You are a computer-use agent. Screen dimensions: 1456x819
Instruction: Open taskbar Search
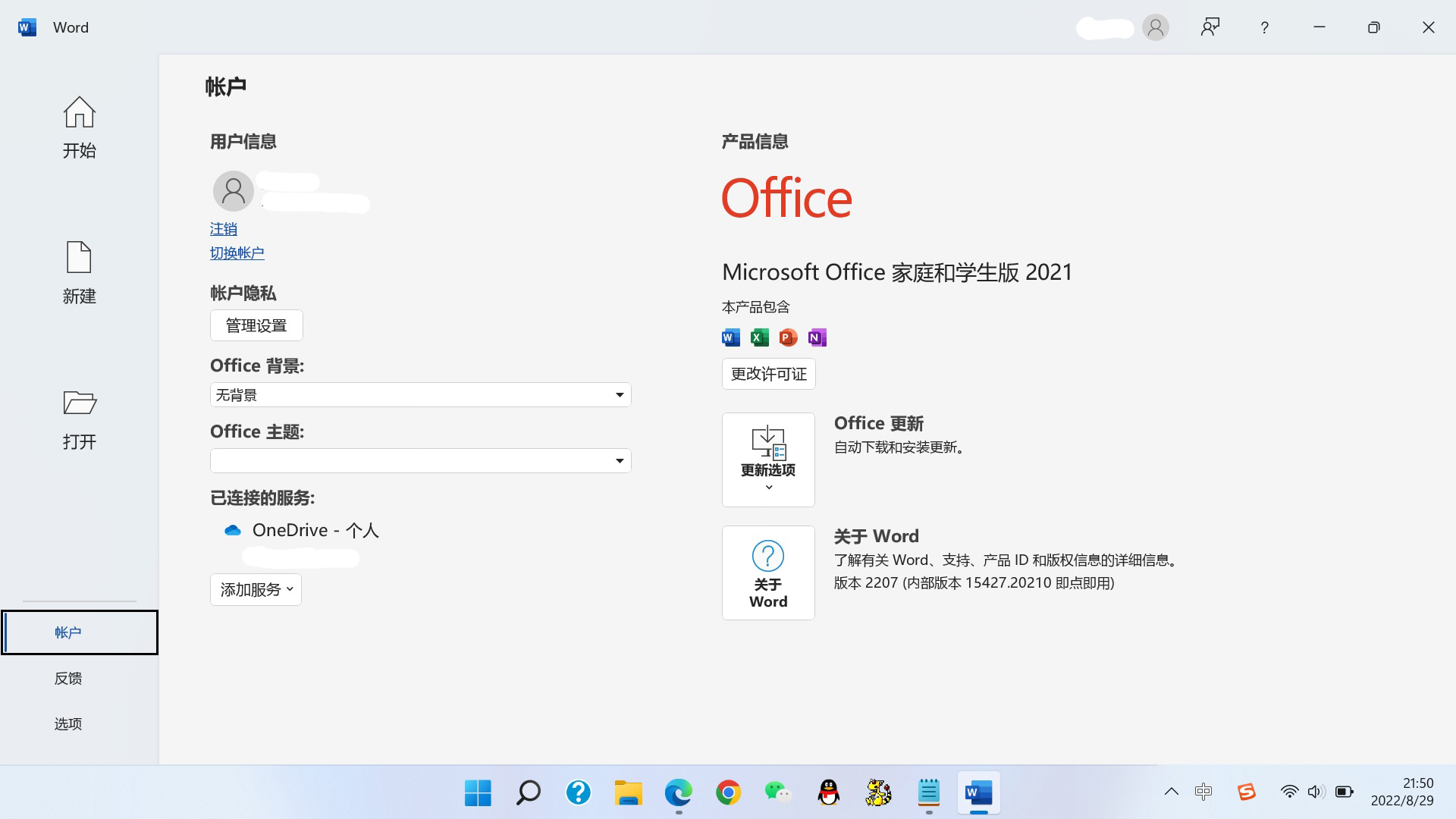pyautogui.click(x=528, y=793)
